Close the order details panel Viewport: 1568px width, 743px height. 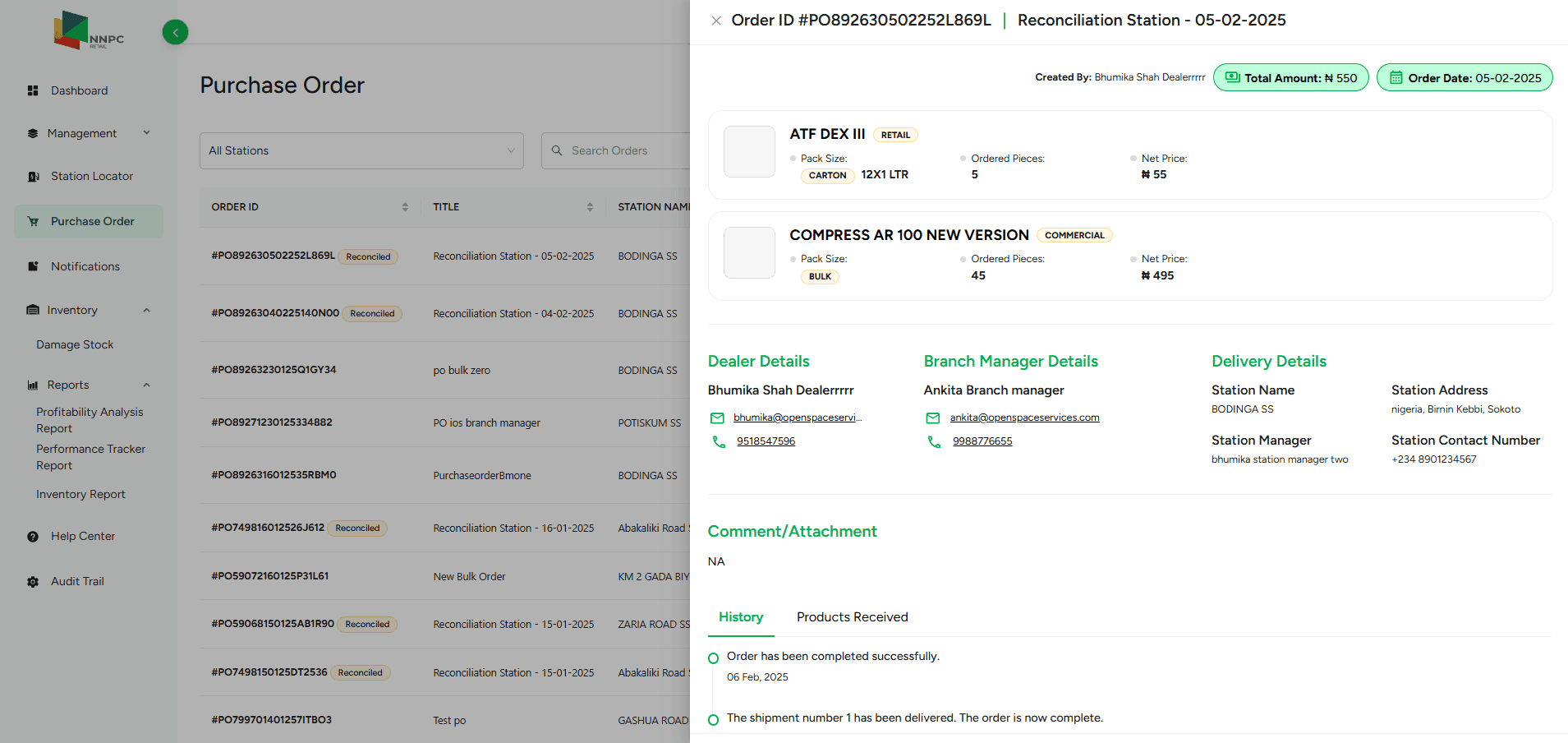716,21
